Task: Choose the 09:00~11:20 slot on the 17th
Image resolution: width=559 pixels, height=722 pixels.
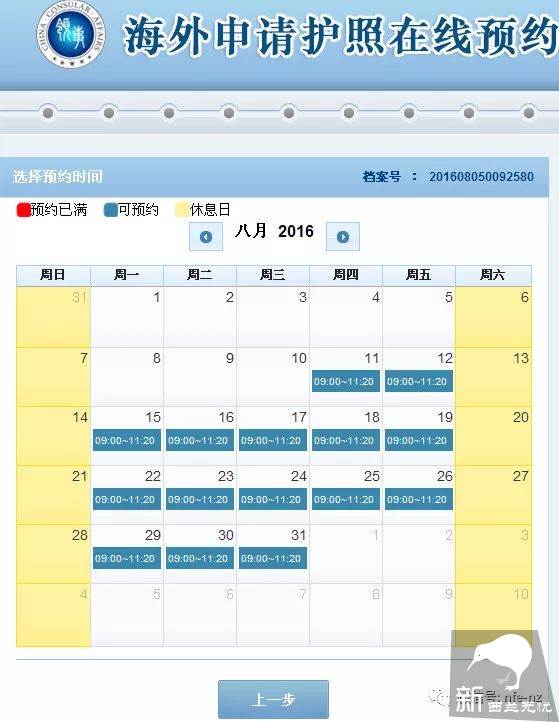Action: pos(273,440)
